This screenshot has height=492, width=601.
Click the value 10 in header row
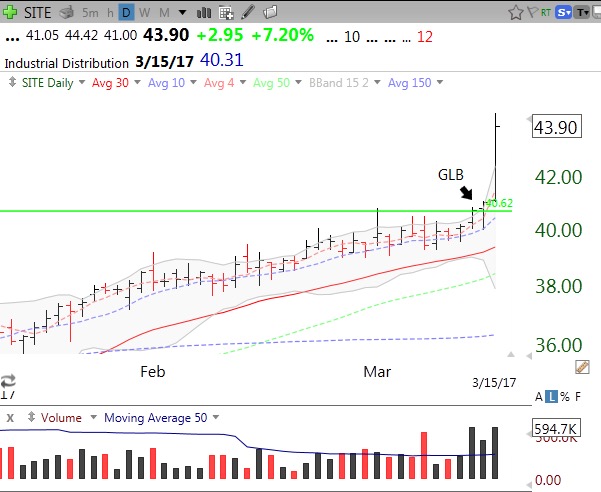click(x=352, y=37)
